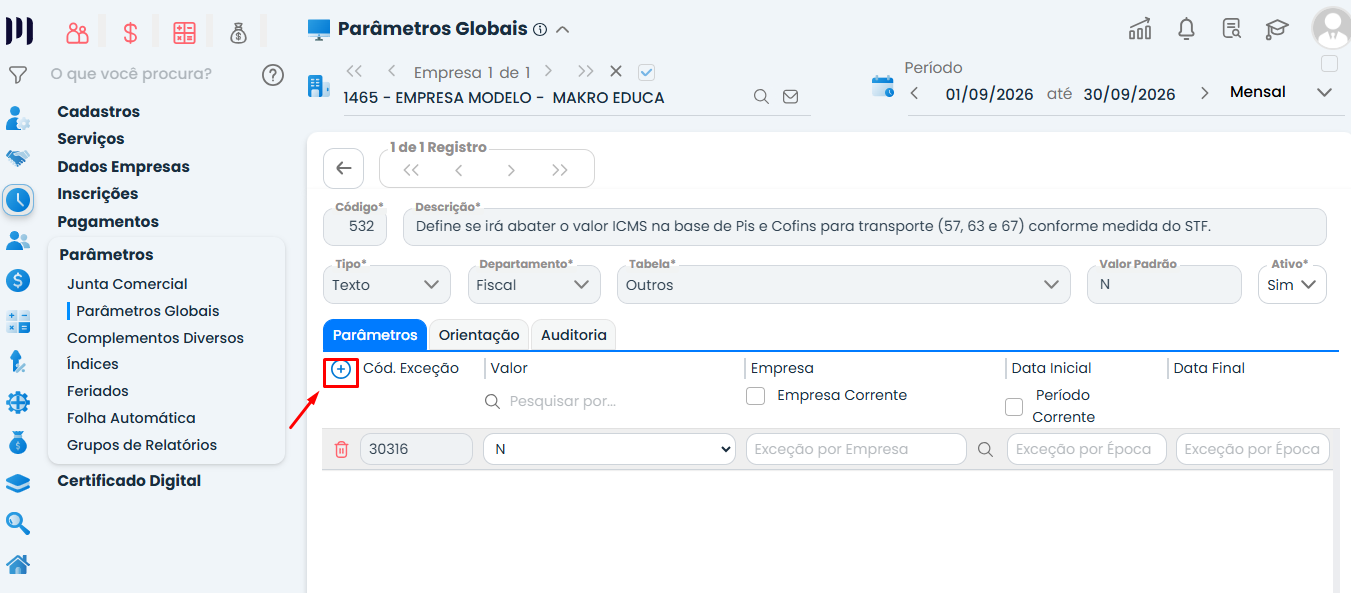Open the graduation cap training icon
Image resolution: width=1351 pixels, height=593 pixels.
click(x=1277, y=29)
